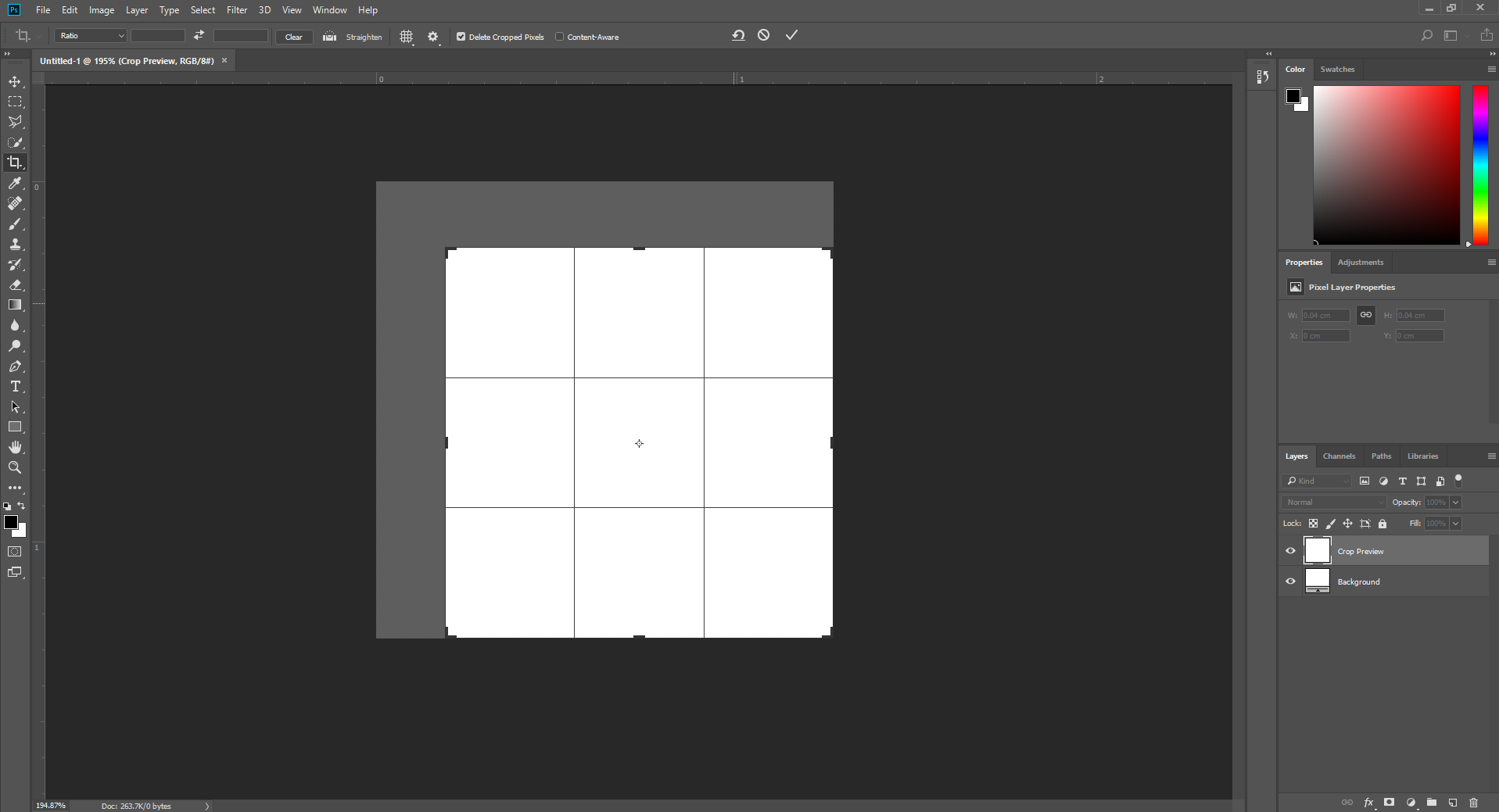Open additional crop settings gear

point(433,36)
